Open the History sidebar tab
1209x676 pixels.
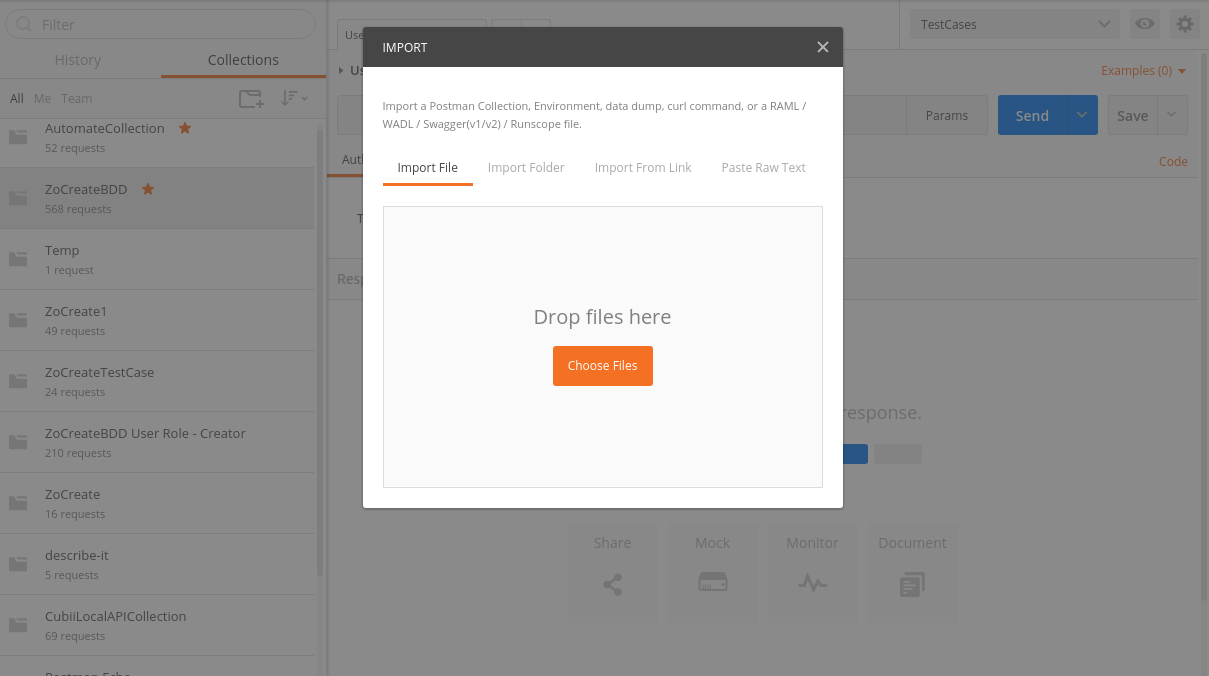click(x=78, y=60)
